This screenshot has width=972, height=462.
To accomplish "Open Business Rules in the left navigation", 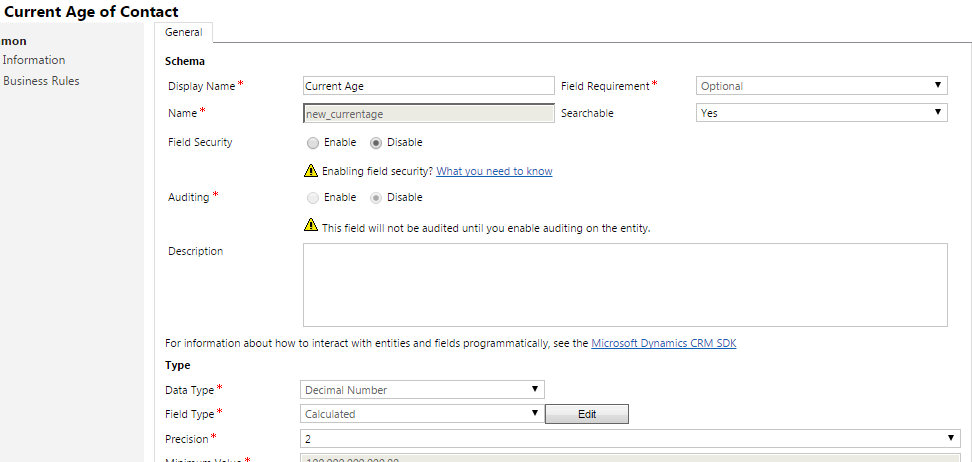I will (41, 81).
